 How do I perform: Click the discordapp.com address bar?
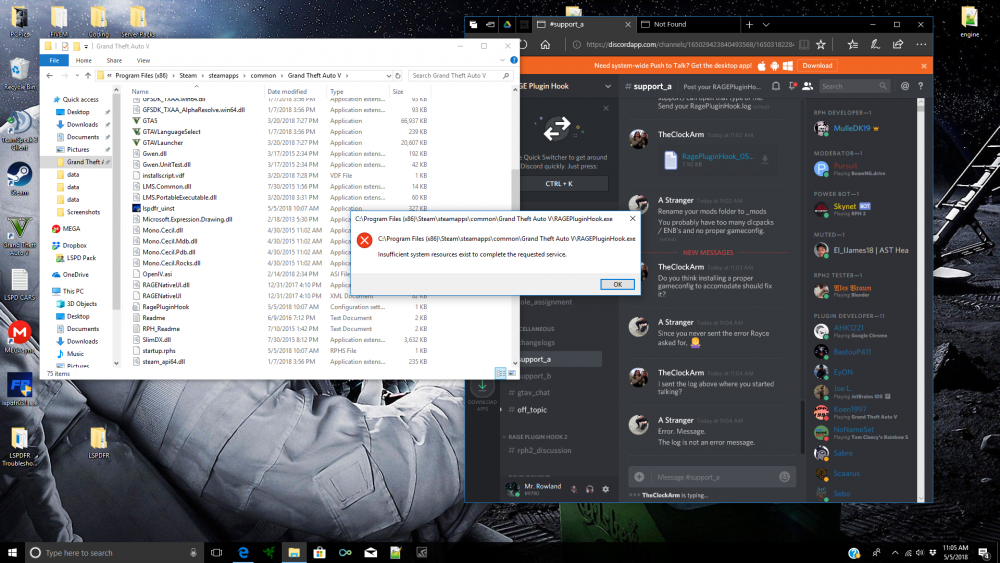(690, 45)
